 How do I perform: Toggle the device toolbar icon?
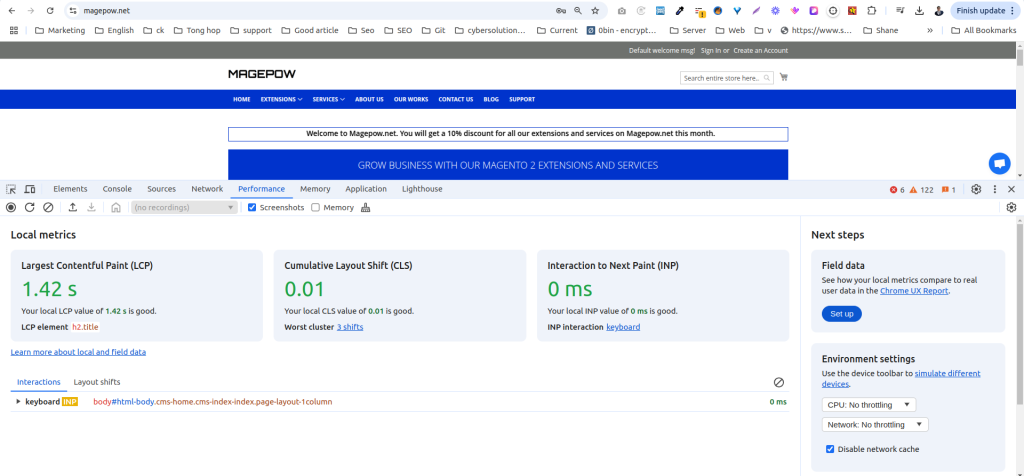(x=29, y=189)
